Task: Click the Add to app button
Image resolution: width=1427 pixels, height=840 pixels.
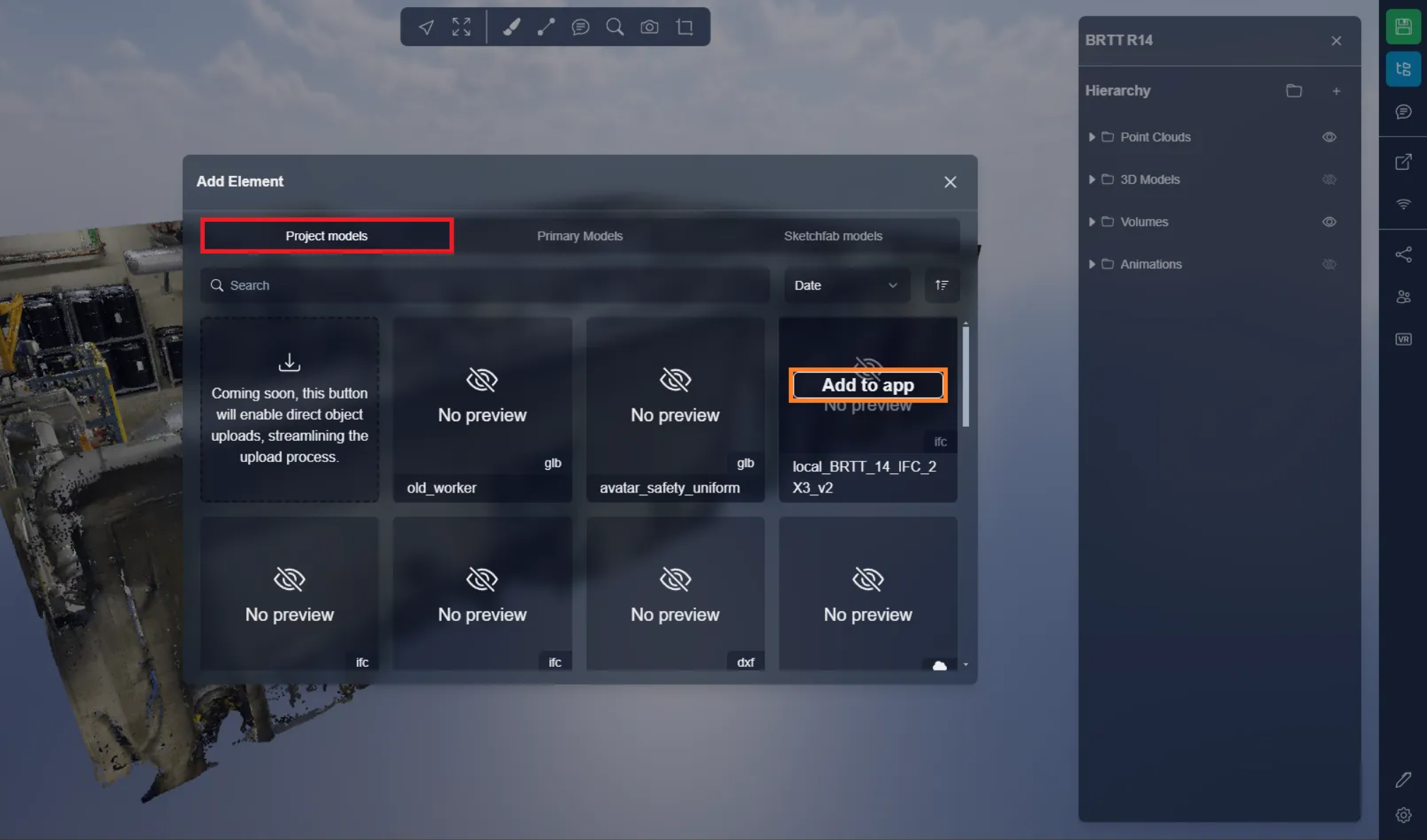Action: point(867,385)
